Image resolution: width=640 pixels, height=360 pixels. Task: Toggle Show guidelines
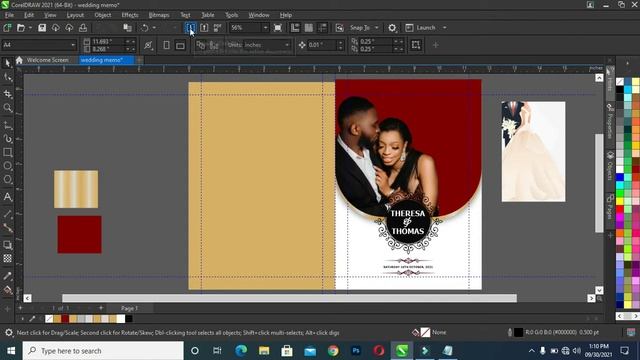coord(322,28)
